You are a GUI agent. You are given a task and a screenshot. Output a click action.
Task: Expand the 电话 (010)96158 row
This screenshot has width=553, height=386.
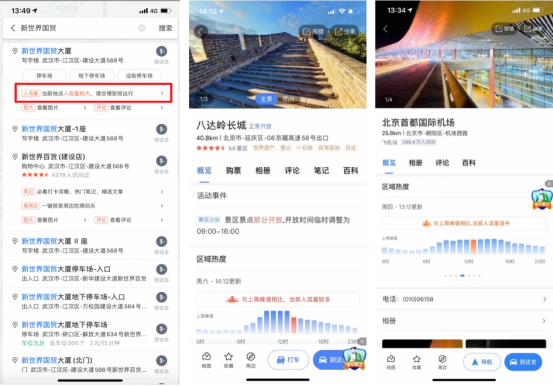(x=464, y=299)
